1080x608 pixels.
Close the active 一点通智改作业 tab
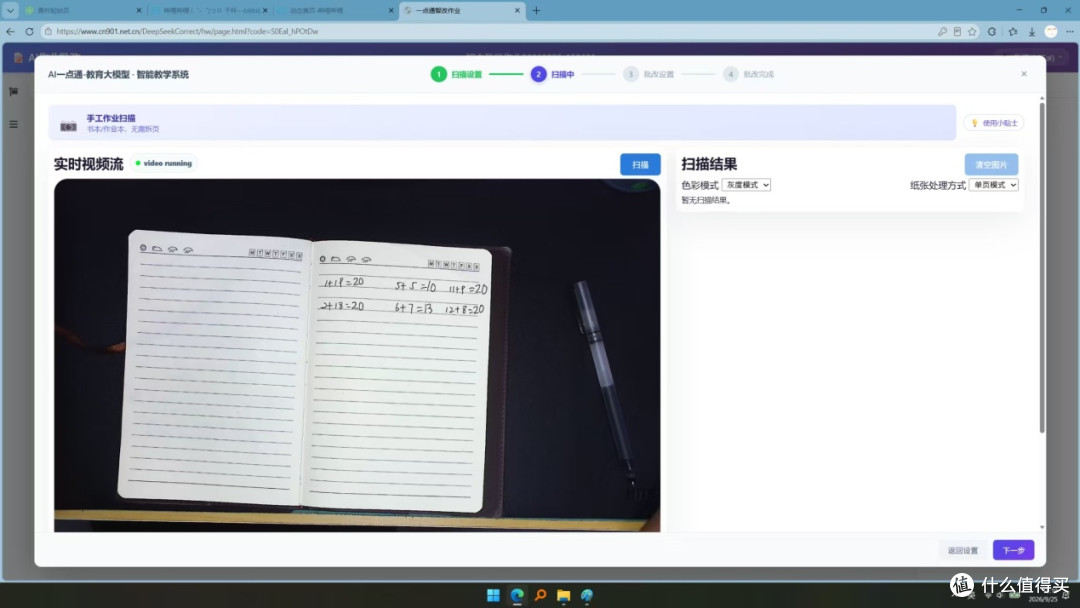(517, 10)
